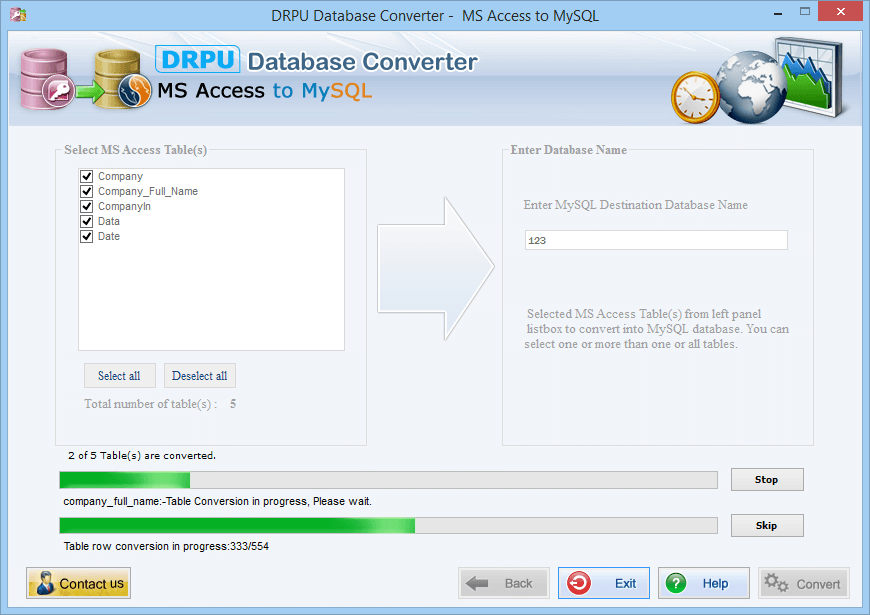
Task: Click the Deselect all button
Action: point(200,376)
